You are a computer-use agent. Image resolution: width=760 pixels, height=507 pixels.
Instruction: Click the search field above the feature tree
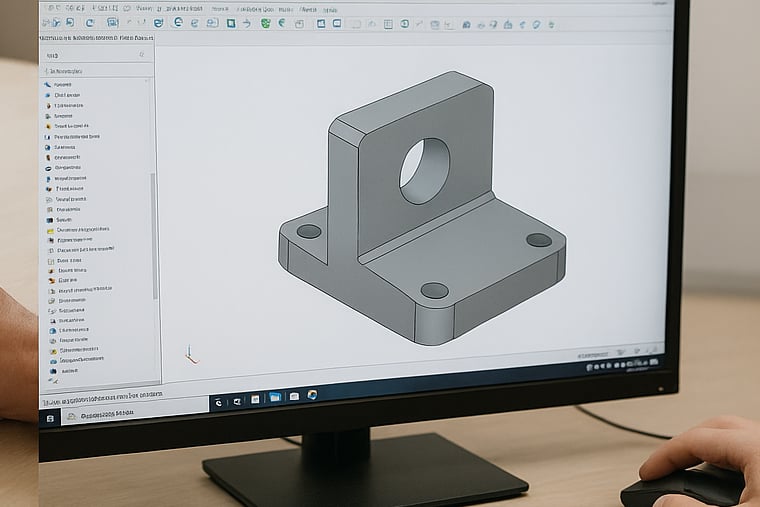point(96,55)
